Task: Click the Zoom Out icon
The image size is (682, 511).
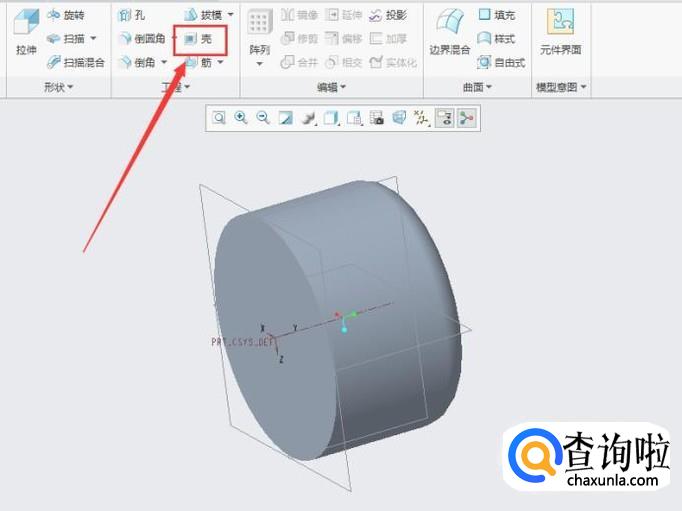Action: point(263,118)
